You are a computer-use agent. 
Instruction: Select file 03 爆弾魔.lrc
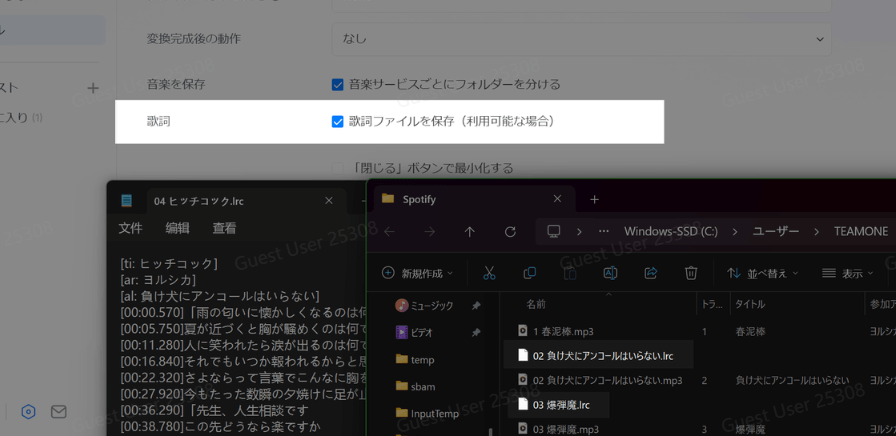coord(561,405)
